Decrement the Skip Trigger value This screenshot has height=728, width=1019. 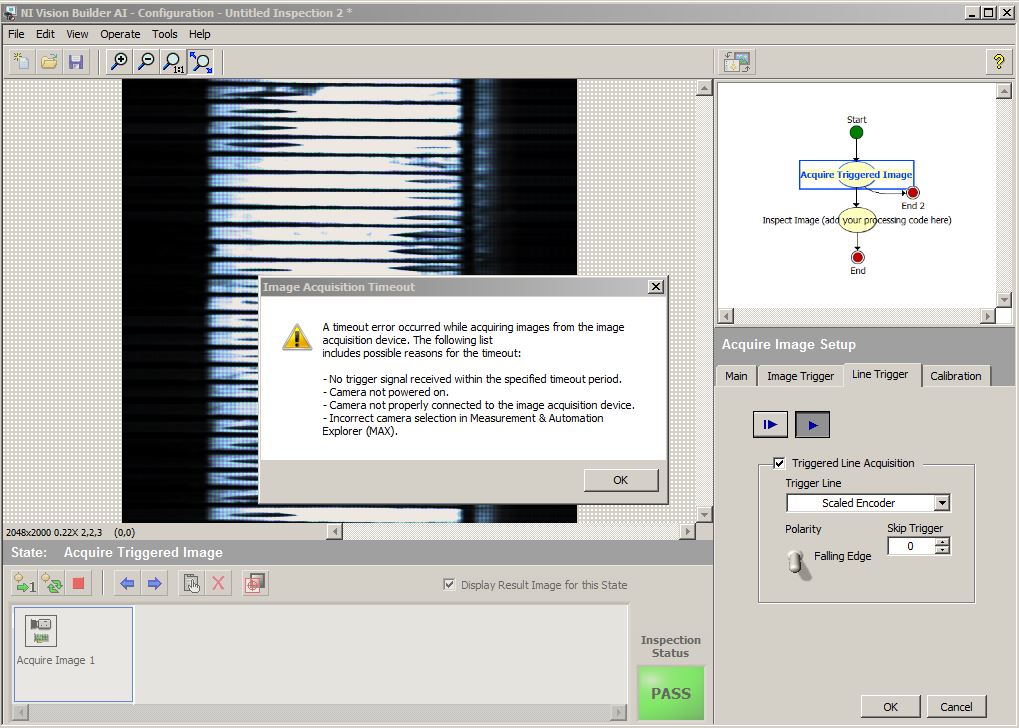[942, 550]
